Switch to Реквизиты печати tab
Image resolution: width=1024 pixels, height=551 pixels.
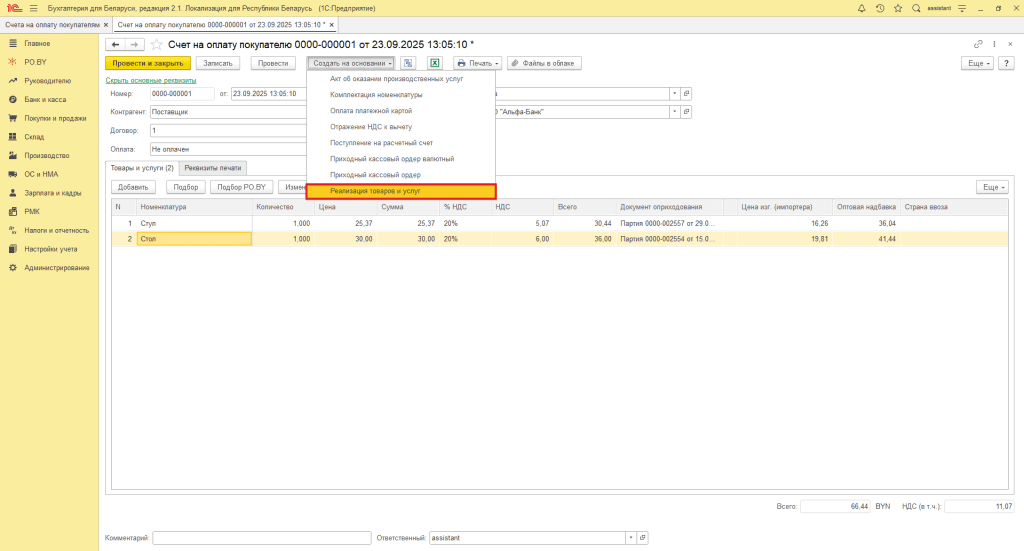[x=214, y=168]
